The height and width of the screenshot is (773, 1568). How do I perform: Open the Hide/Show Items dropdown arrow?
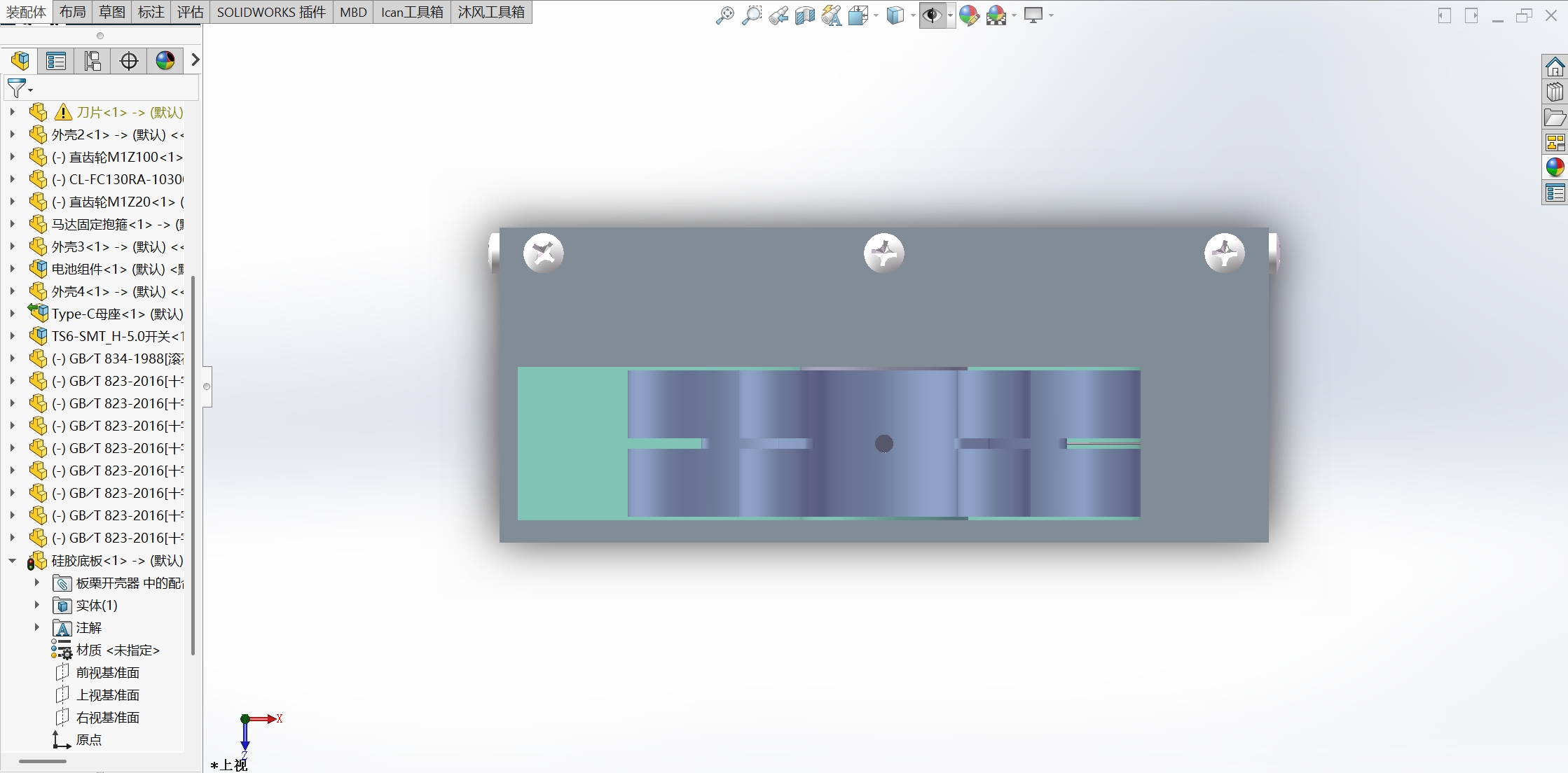[950, 15]
